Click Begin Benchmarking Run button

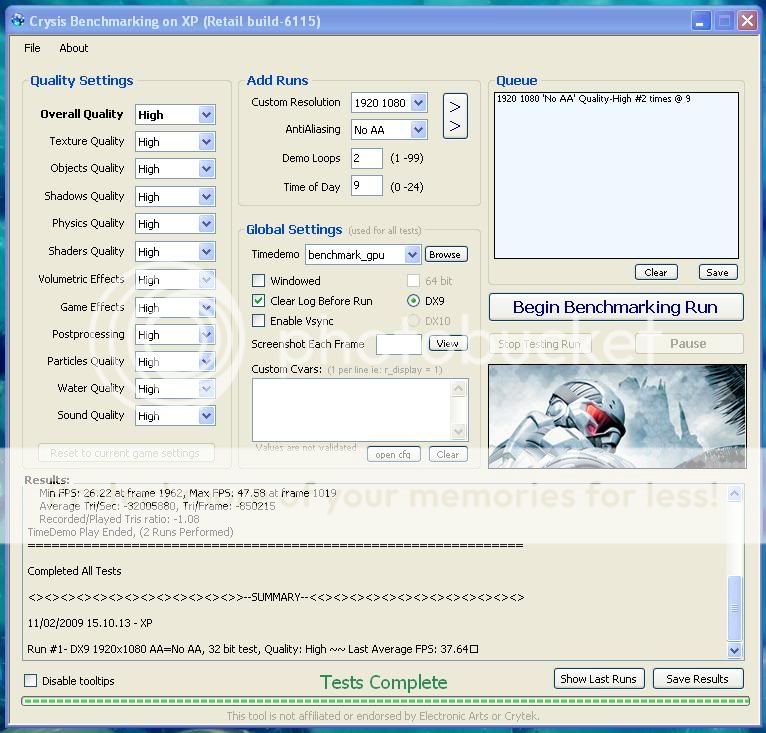[x=615, y=307]
